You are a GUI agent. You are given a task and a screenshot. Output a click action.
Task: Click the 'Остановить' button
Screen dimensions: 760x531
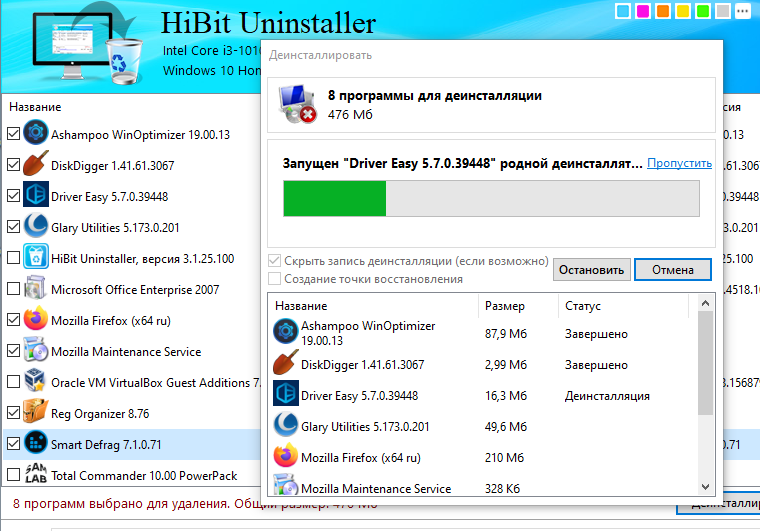pyautogui.click(x=591, y=269)
